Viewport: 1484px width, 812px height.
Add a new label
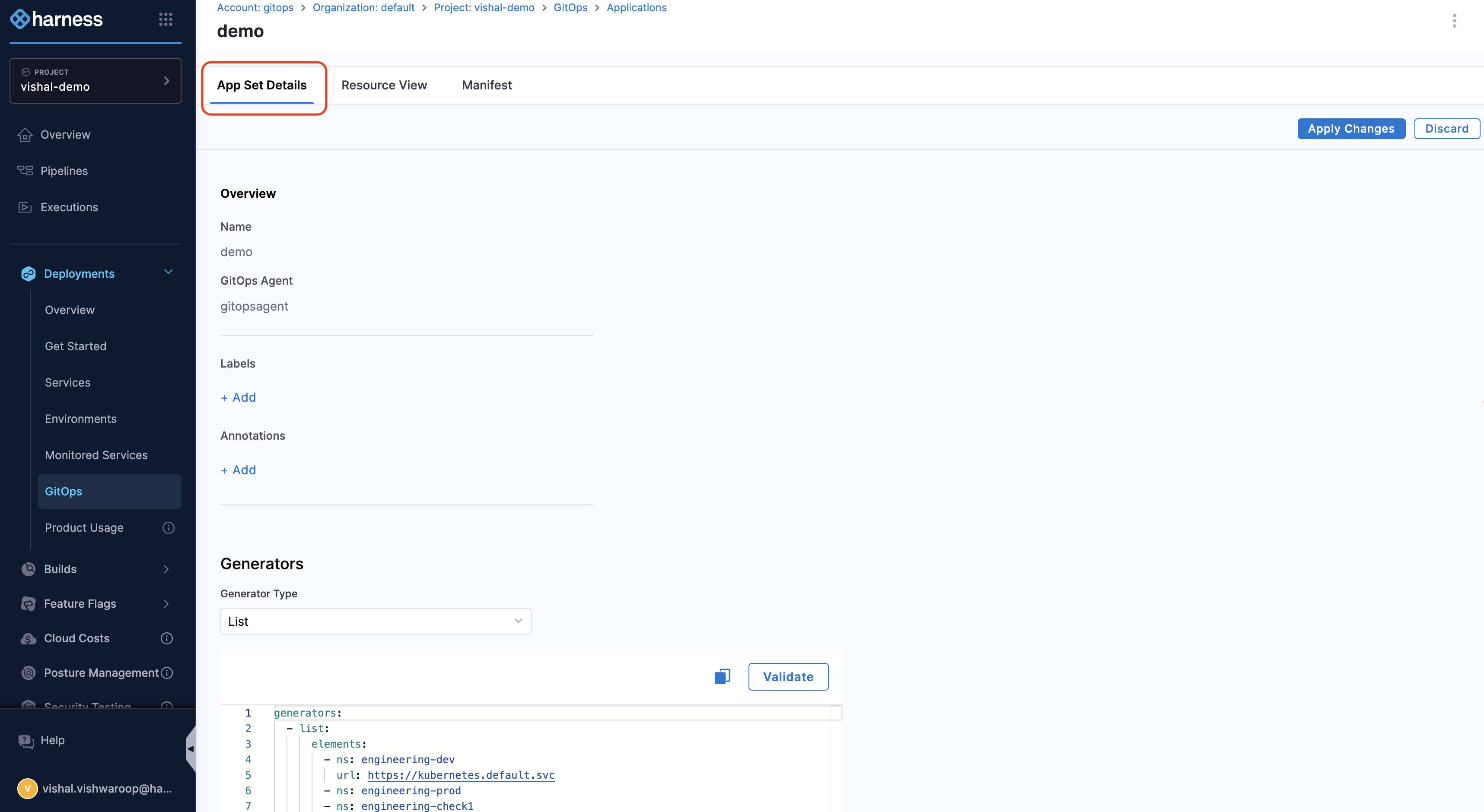click(x=239, y=397)
